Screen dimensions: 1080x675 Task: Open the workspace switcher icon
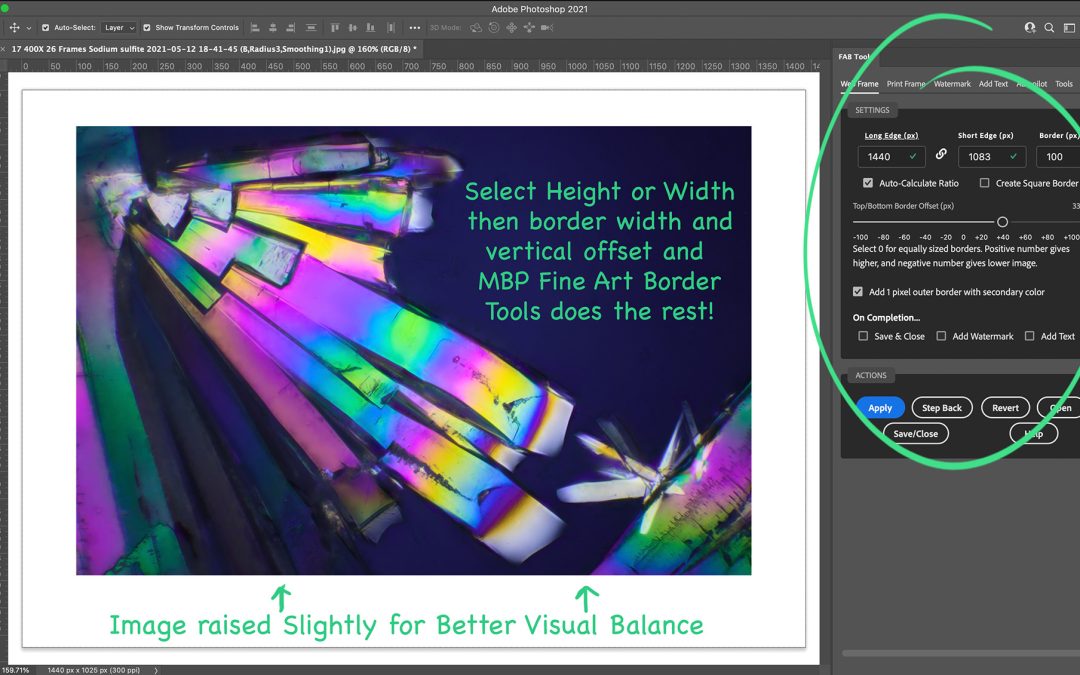(x=1070, y=28)
